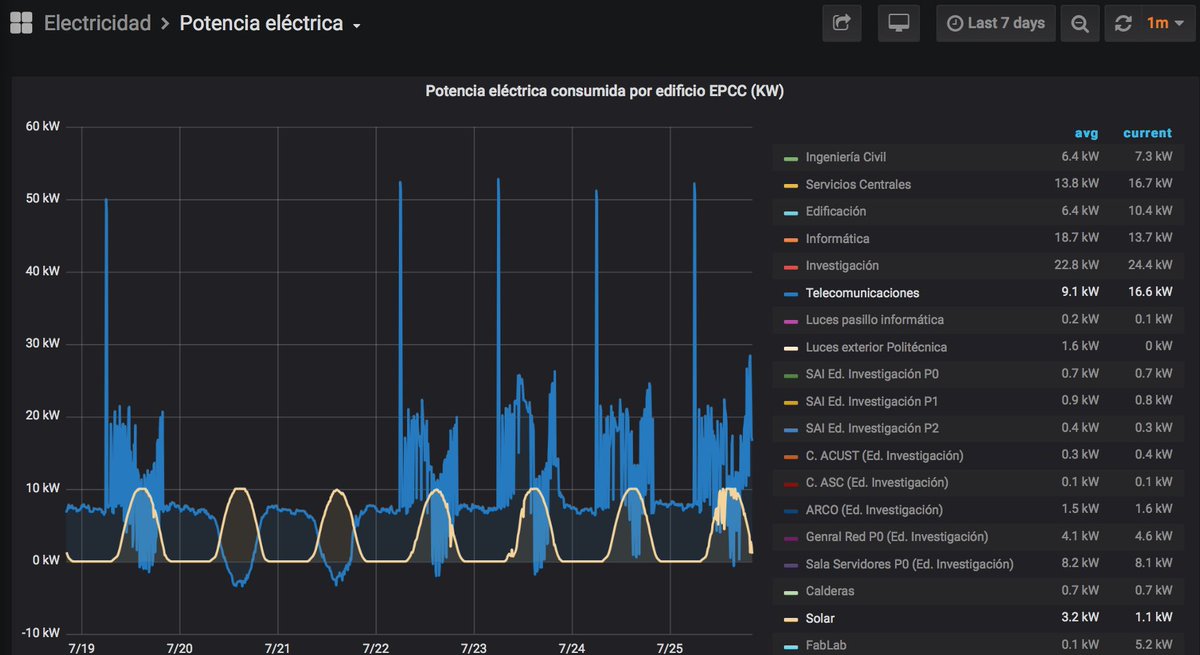Select FabLab legend entry
The image size is (1200, 655).
[826, 646]
